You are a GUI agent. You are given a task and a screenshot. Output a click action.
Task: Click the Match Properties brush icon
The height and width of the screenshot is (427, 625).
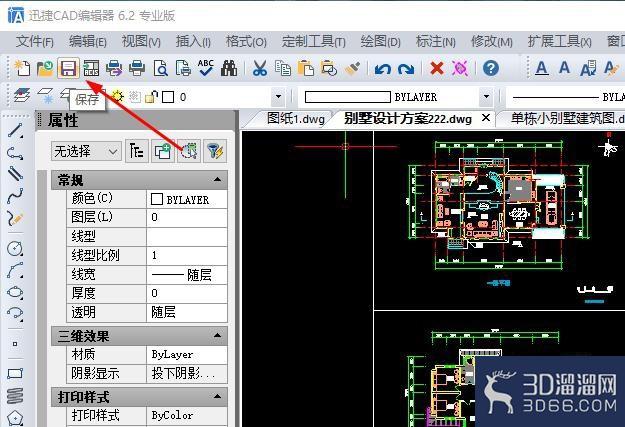pos(352,68)
